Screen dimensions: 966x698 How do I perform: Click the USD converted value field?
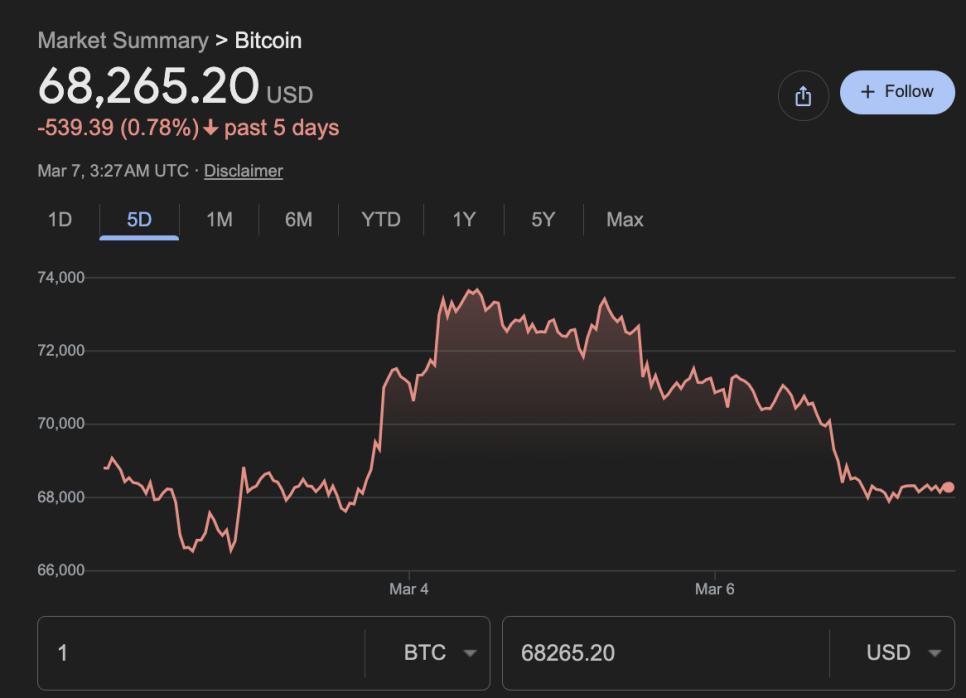pyautogui.click(x=660, y=653)
